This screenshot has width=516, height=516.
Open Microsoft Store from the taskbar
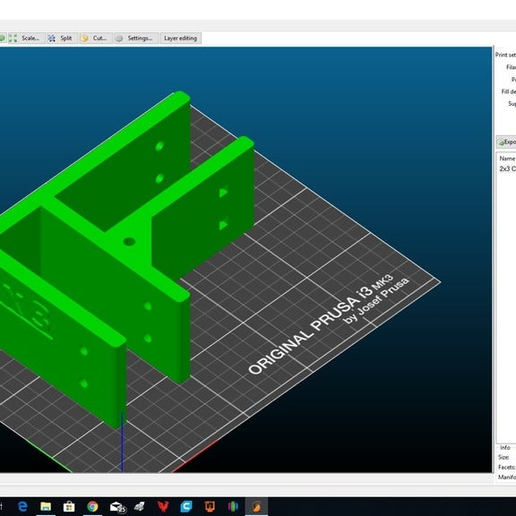point(69,507)
